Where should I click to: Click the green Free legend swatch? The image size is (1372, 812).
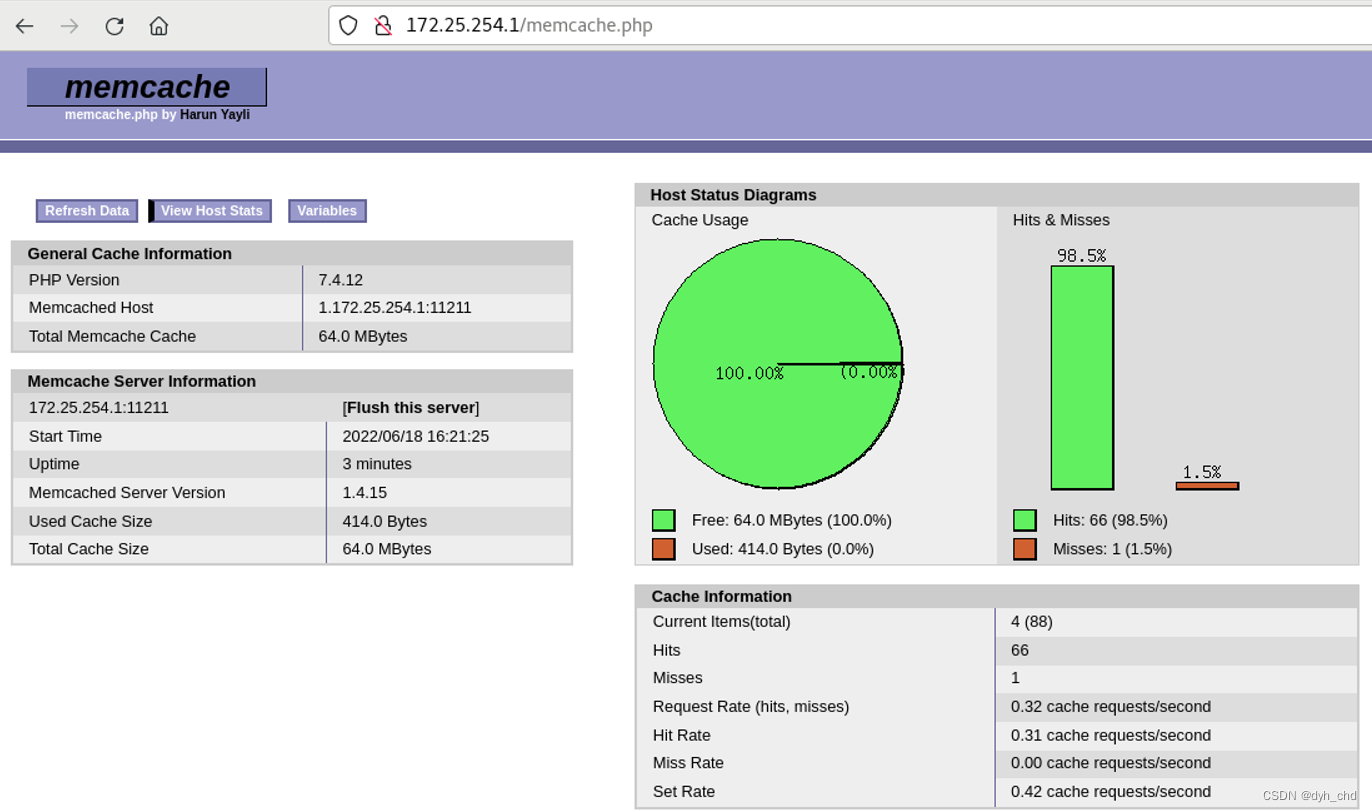[x=665, y=520]
